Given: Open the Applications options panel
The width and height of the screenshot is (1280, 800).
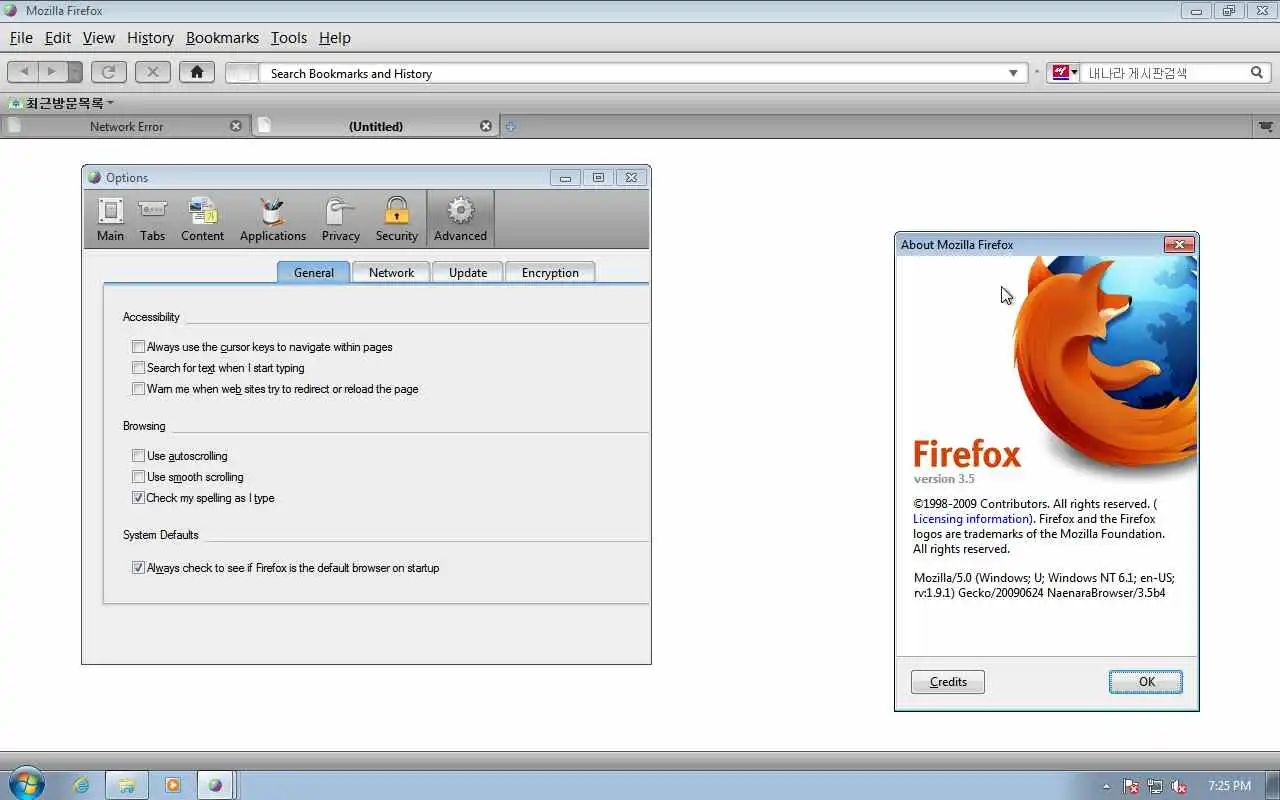Looking at the screenshot, I should pos(272,219).
